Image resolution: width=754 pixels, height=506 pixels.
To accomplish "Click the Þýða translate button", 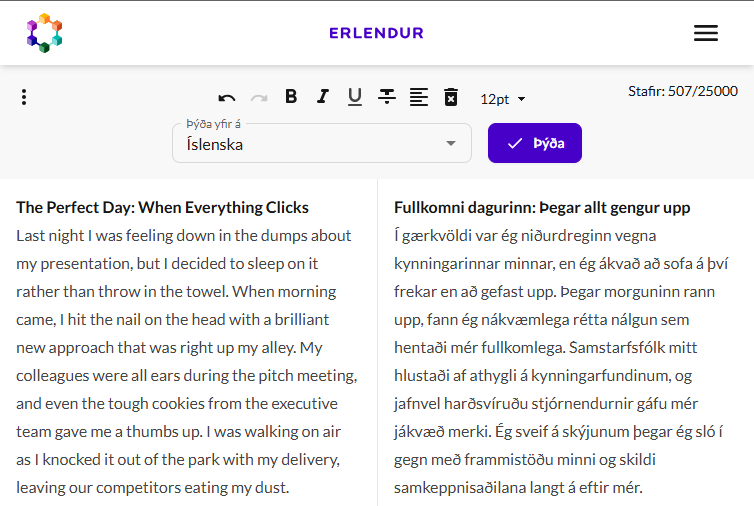I will click(535, 143).
